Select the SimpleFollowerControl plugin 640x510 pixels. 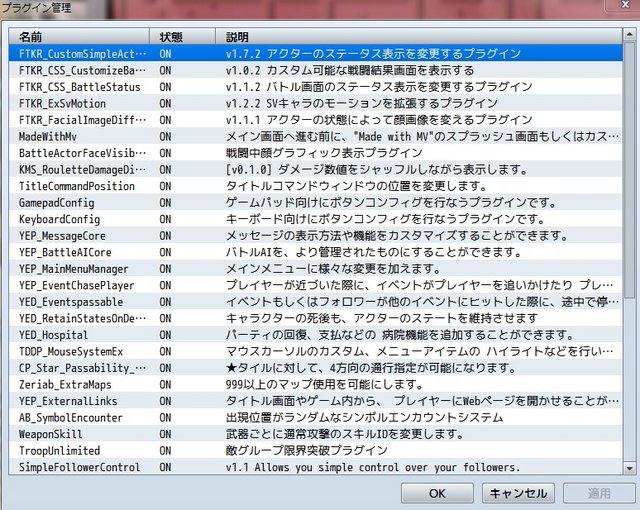click(x=316, y=467)
